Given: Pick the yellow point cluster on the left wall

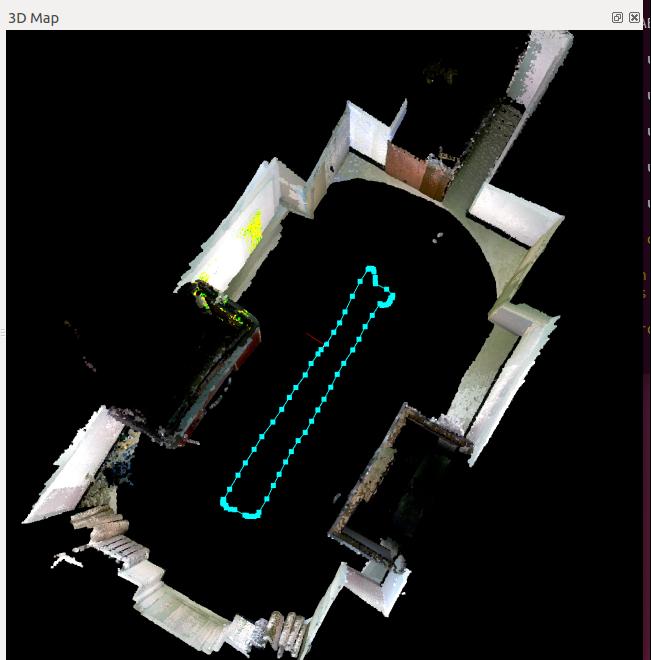Looking at the screenshot, I should tap(251, 230).
